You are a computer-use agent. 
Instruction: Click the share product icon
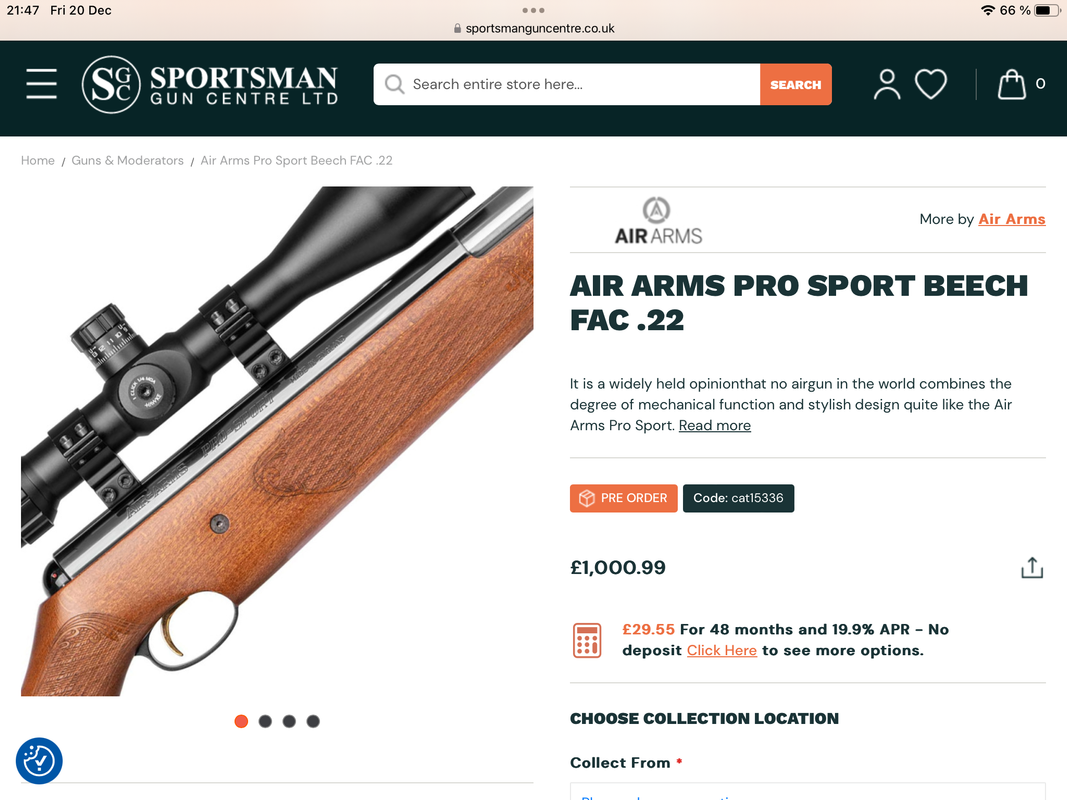pyautogui.click(x=1032, y=568)
